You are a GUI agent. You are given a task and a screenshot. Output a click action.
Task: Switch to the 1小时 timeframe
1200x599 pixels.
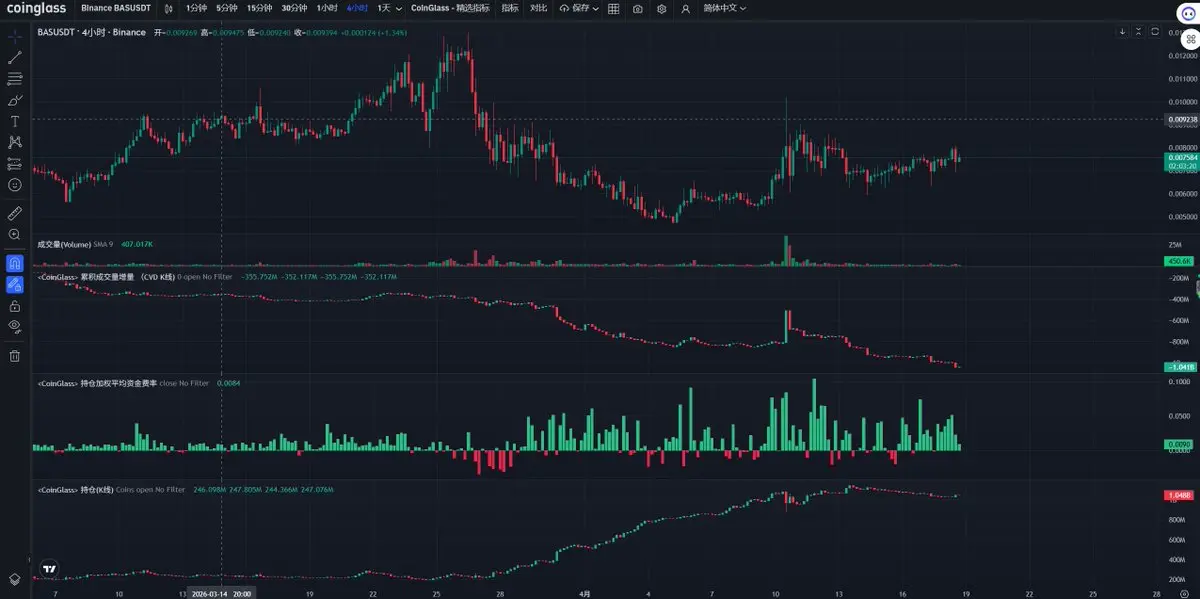327,8
